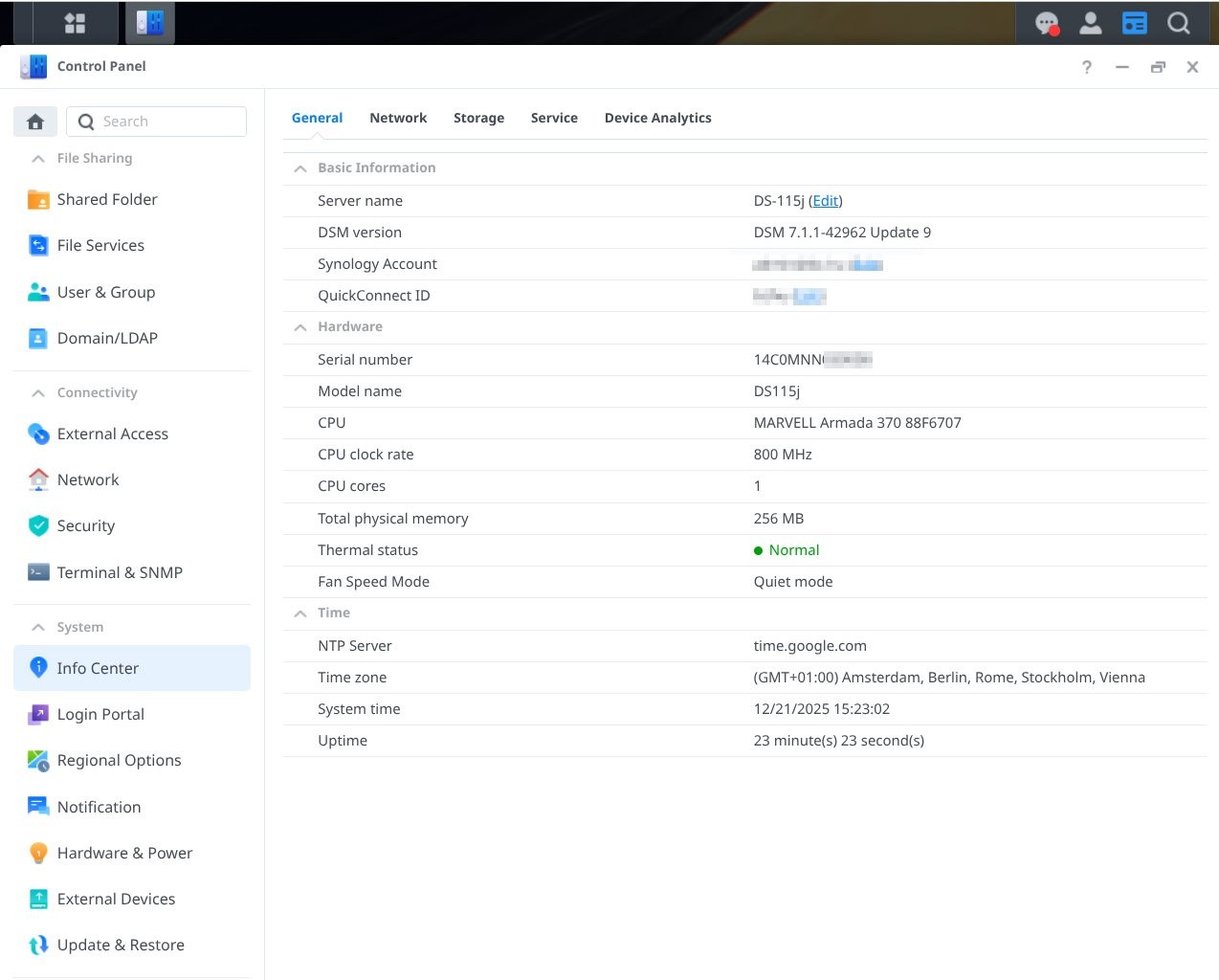Collapse the Basic Information section
The width and height of the screenshot is (1219, 980).
pyautogui.click(x=300, y=168)
